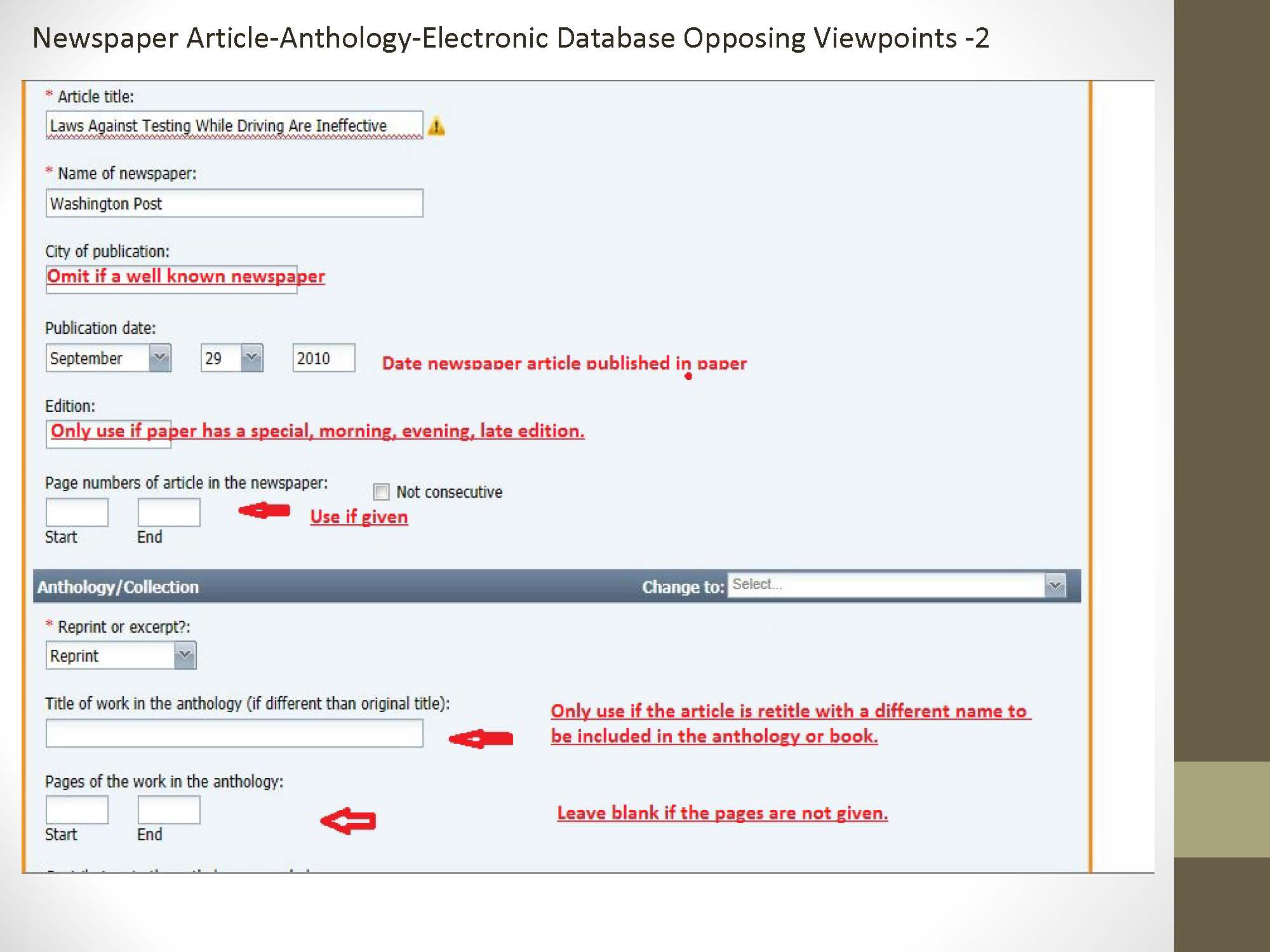Click the Title of work in anthology field

coord(234,733)
